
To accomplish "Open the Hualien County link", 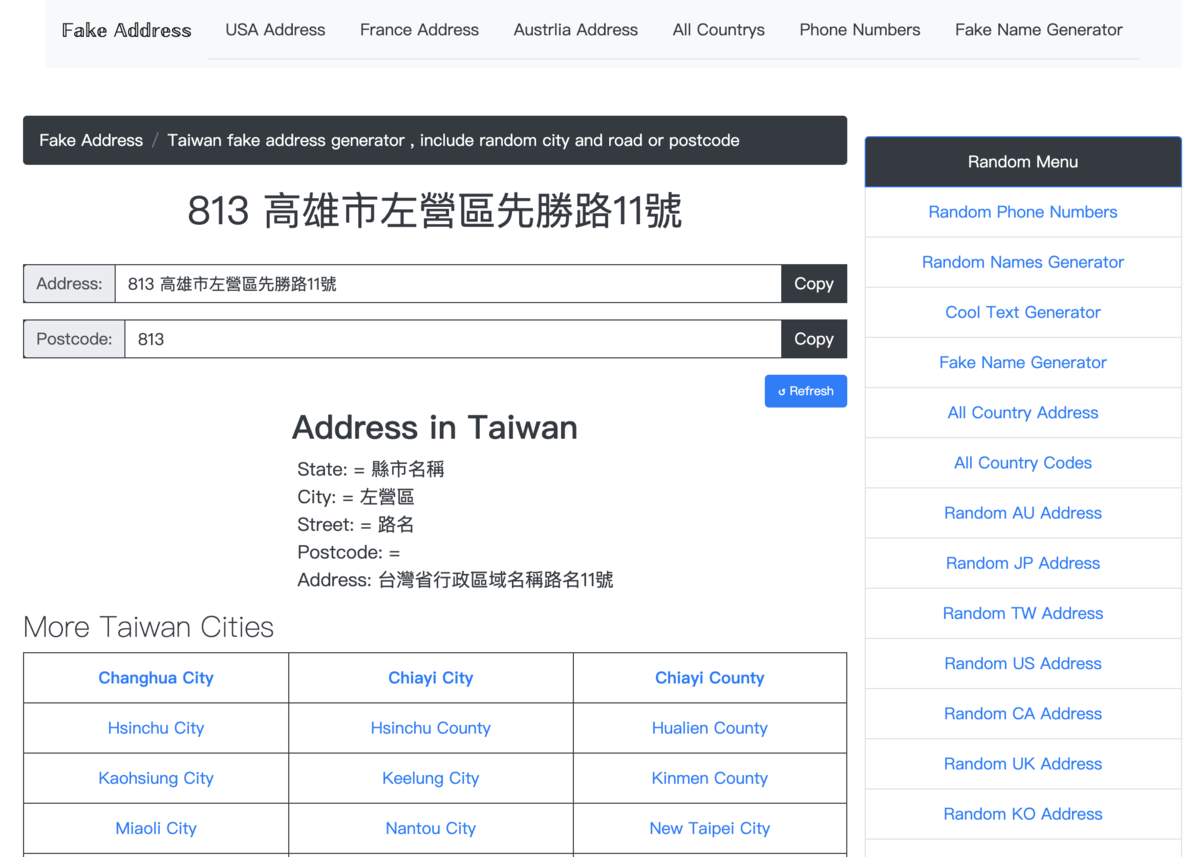I will (710, 728).
